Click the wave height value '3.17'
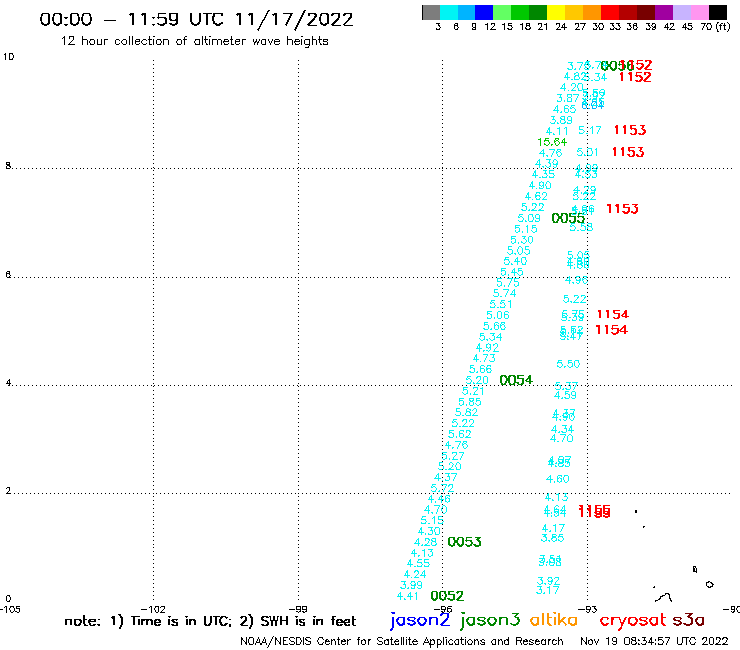Viewport: 740px width, 650px height. point(547,590)
